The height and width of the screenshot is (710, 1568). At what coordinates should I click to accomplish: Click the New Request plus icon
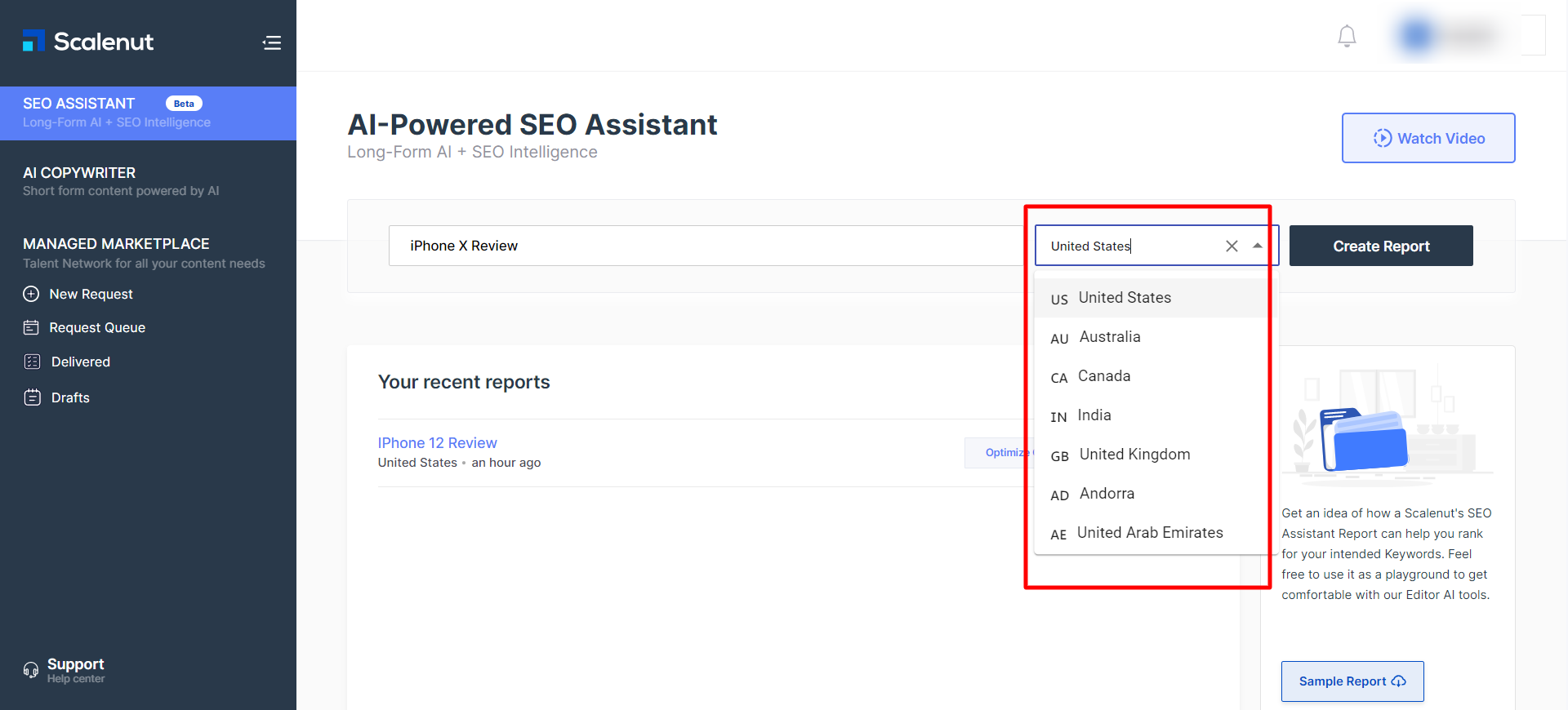(x=31, y=294)
